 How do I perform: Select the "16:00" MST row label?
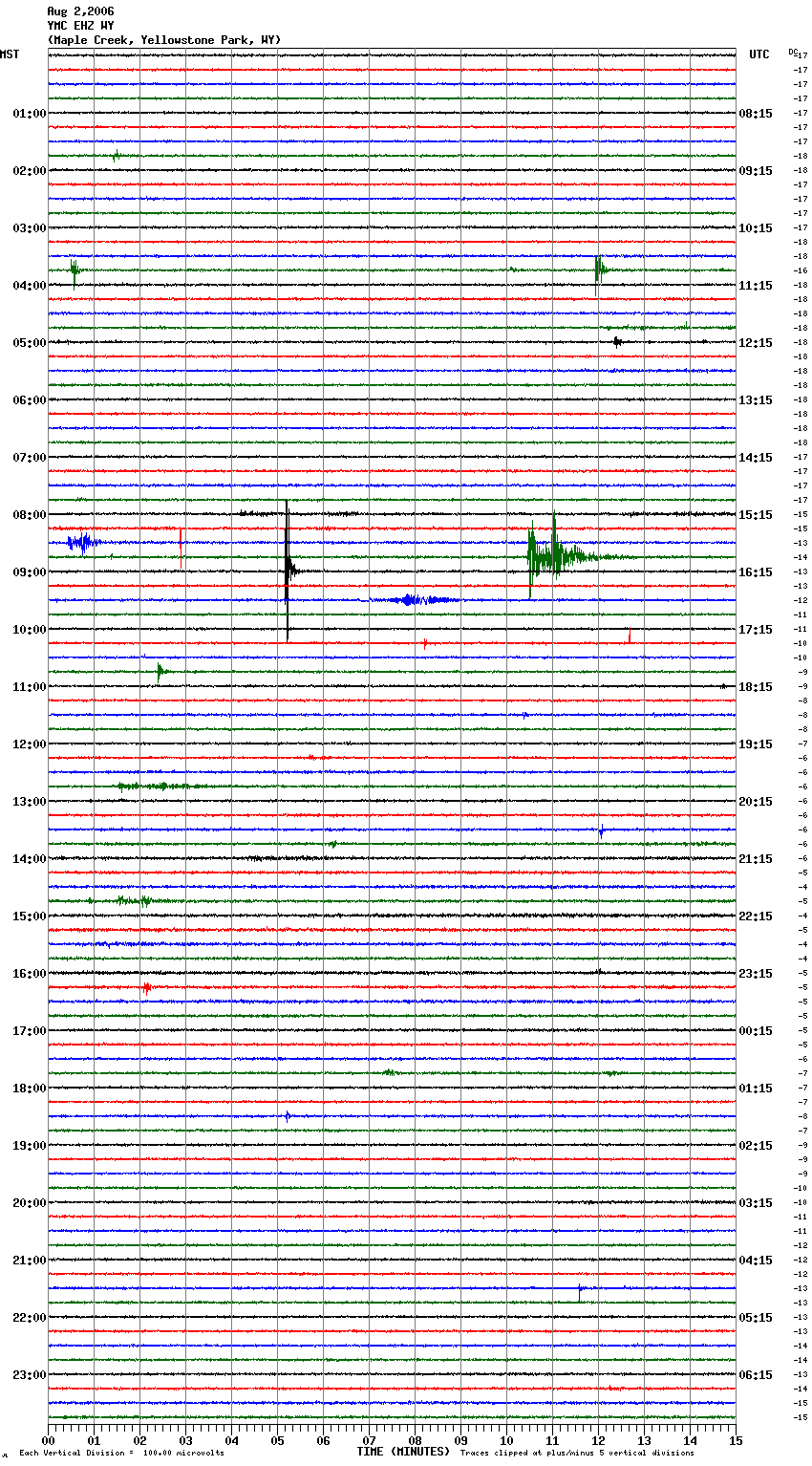tap(30, 974)
